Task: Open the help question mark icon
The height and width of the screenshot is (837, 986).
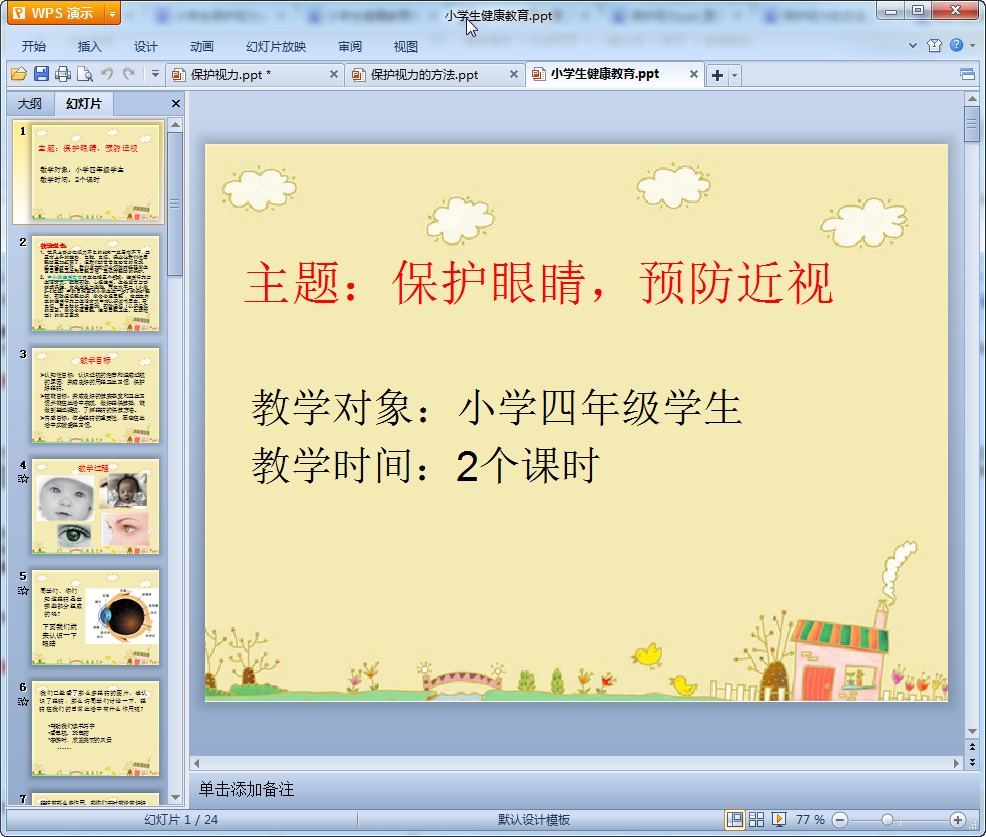Action: pyautogui.click(x=956, y=45)
